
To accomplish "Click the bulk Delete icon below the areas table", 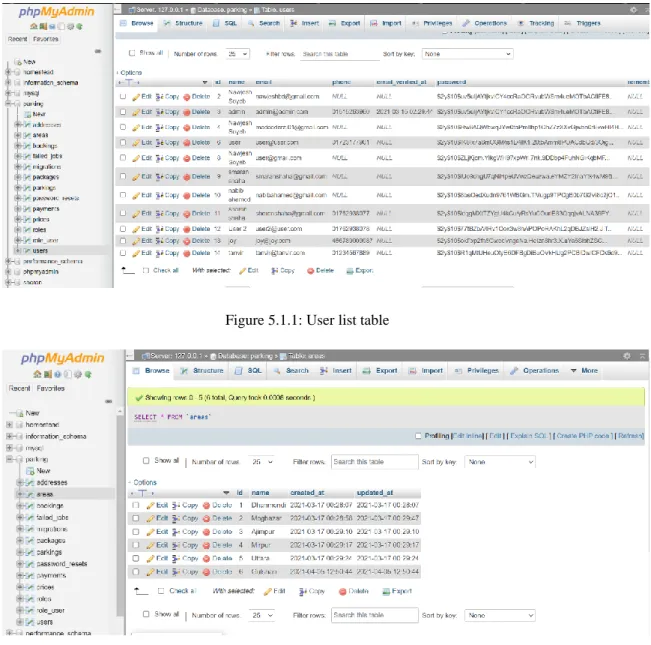I will (x=343, y=591).
